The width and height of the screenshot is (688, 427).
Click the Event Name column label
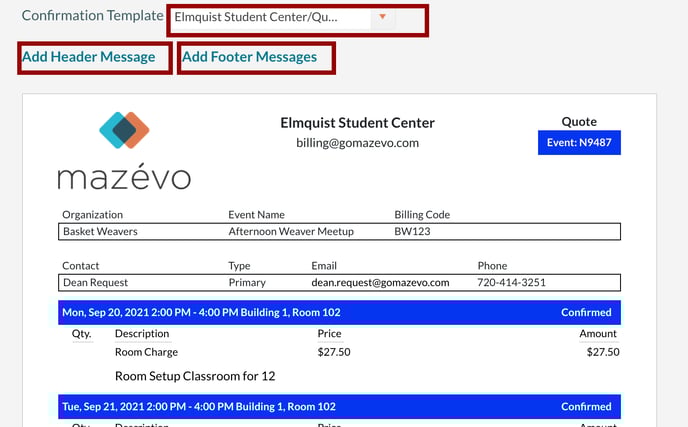click(x=256, y=215)
